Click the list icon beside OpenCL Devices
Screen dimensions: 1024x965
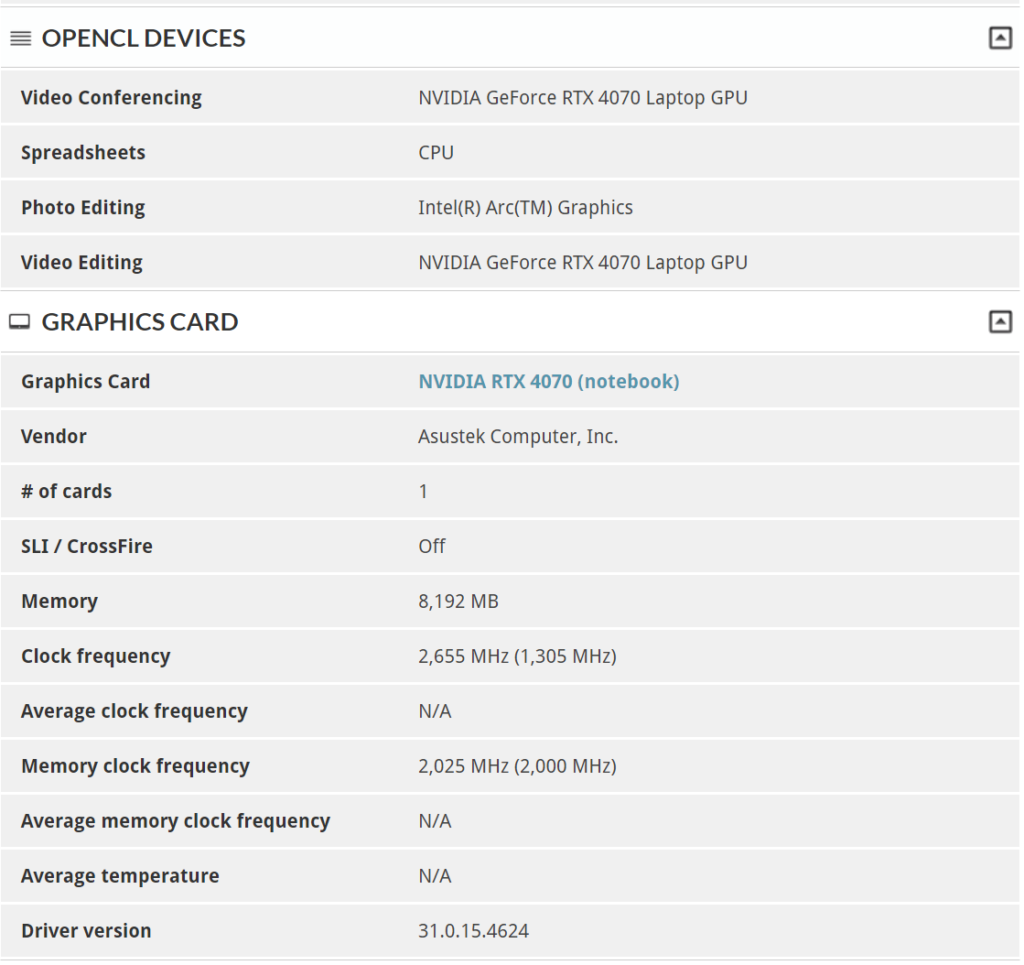pyautogui.click(x=20, y=39)
